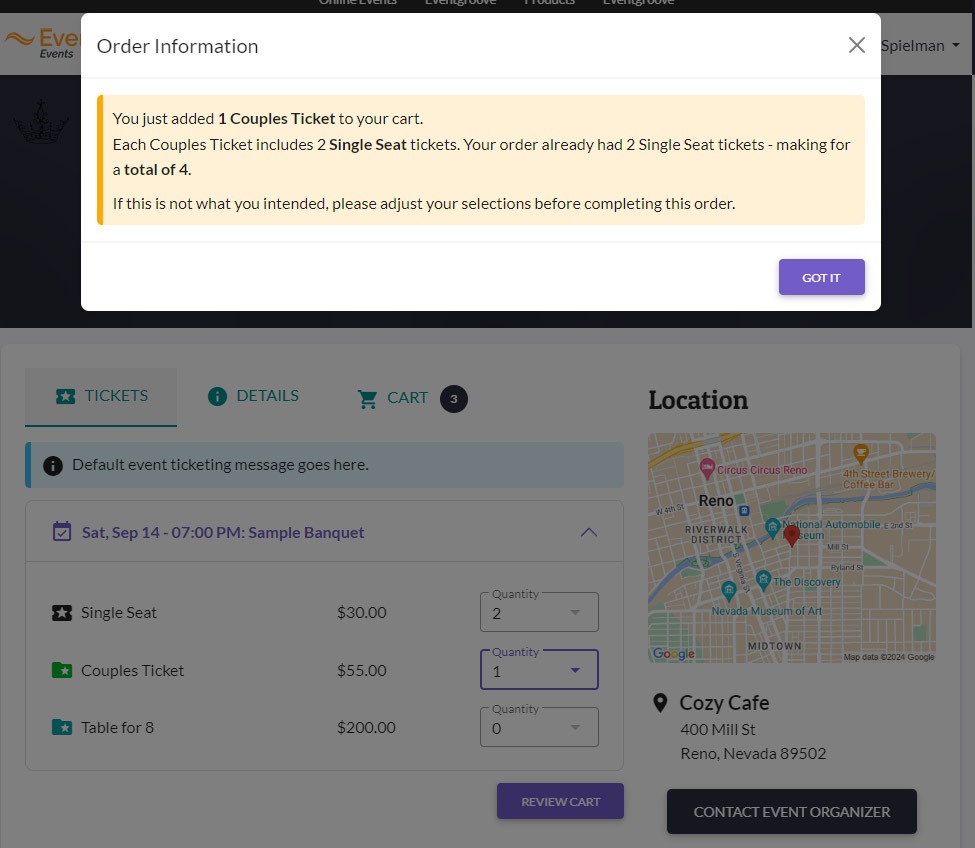Click the cart item count badge

click(453, 399)
